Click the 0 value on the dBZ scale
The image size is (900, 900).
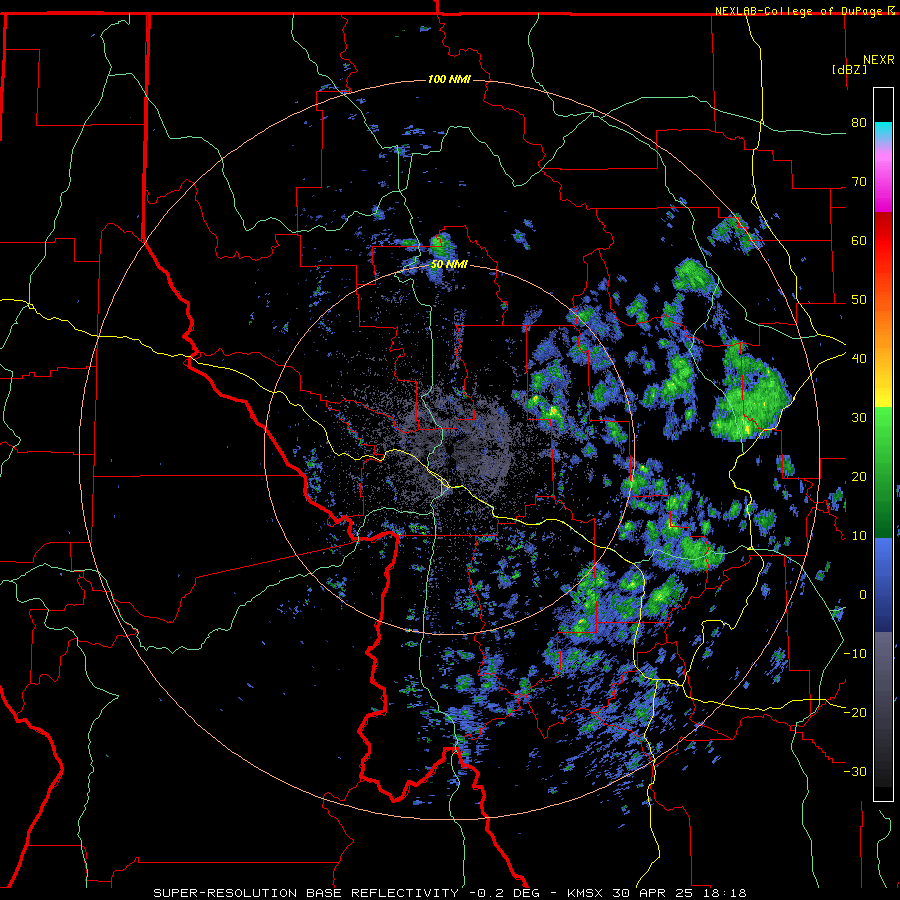[x=863, y=595]
